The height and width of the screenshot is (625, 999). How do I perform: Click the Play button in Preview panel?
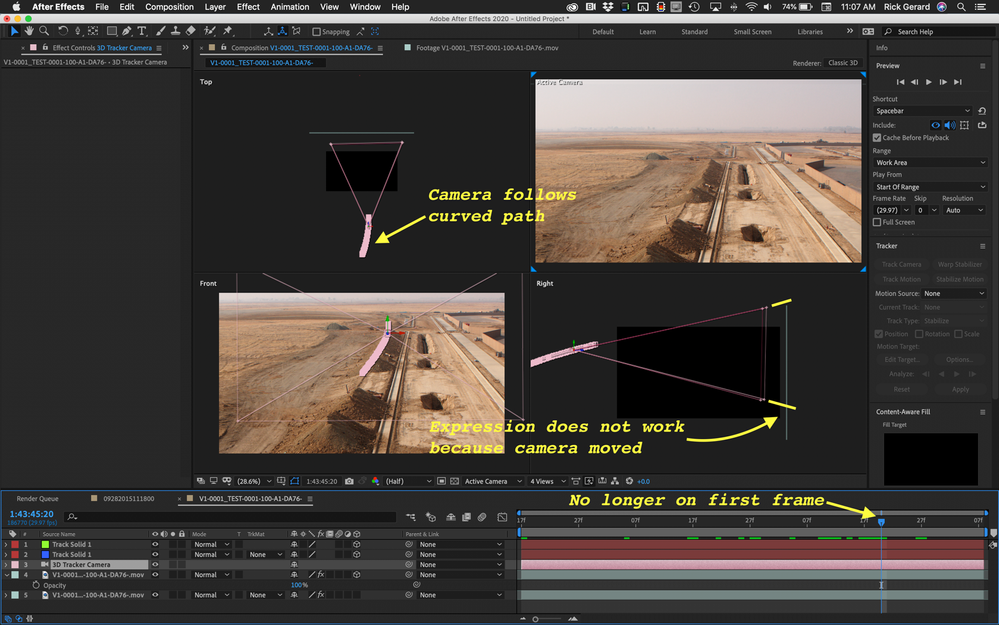929,82
